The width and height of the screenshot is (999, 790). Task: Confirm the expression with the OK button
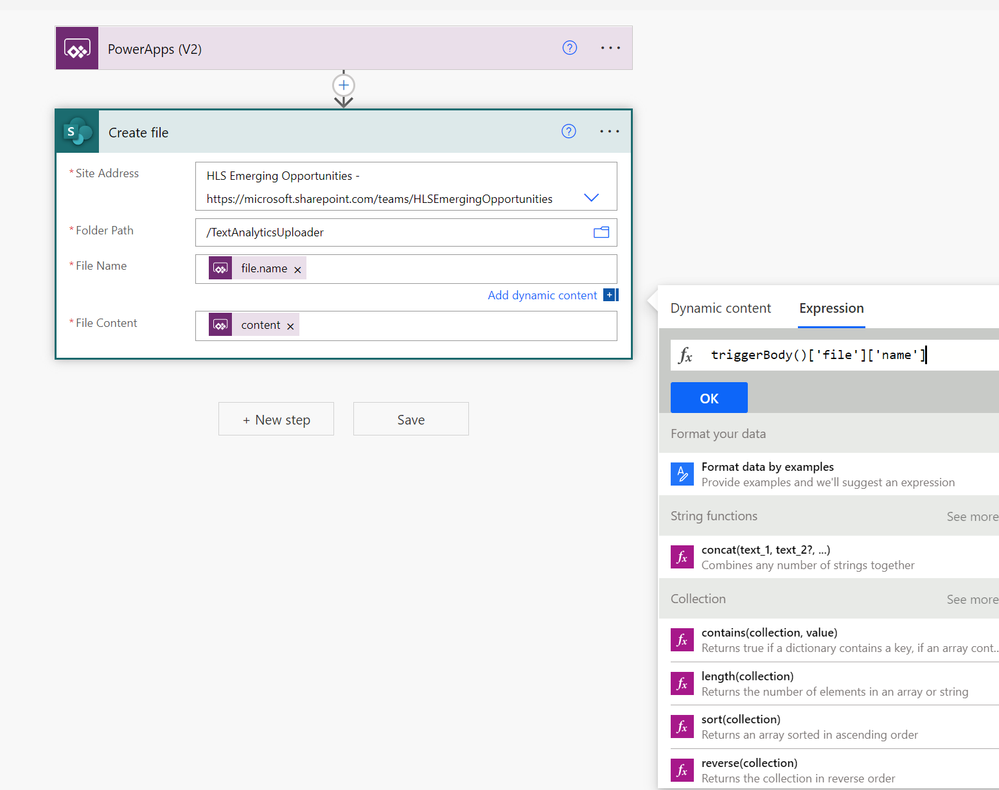pyautogui.click(x=709, y=398)
